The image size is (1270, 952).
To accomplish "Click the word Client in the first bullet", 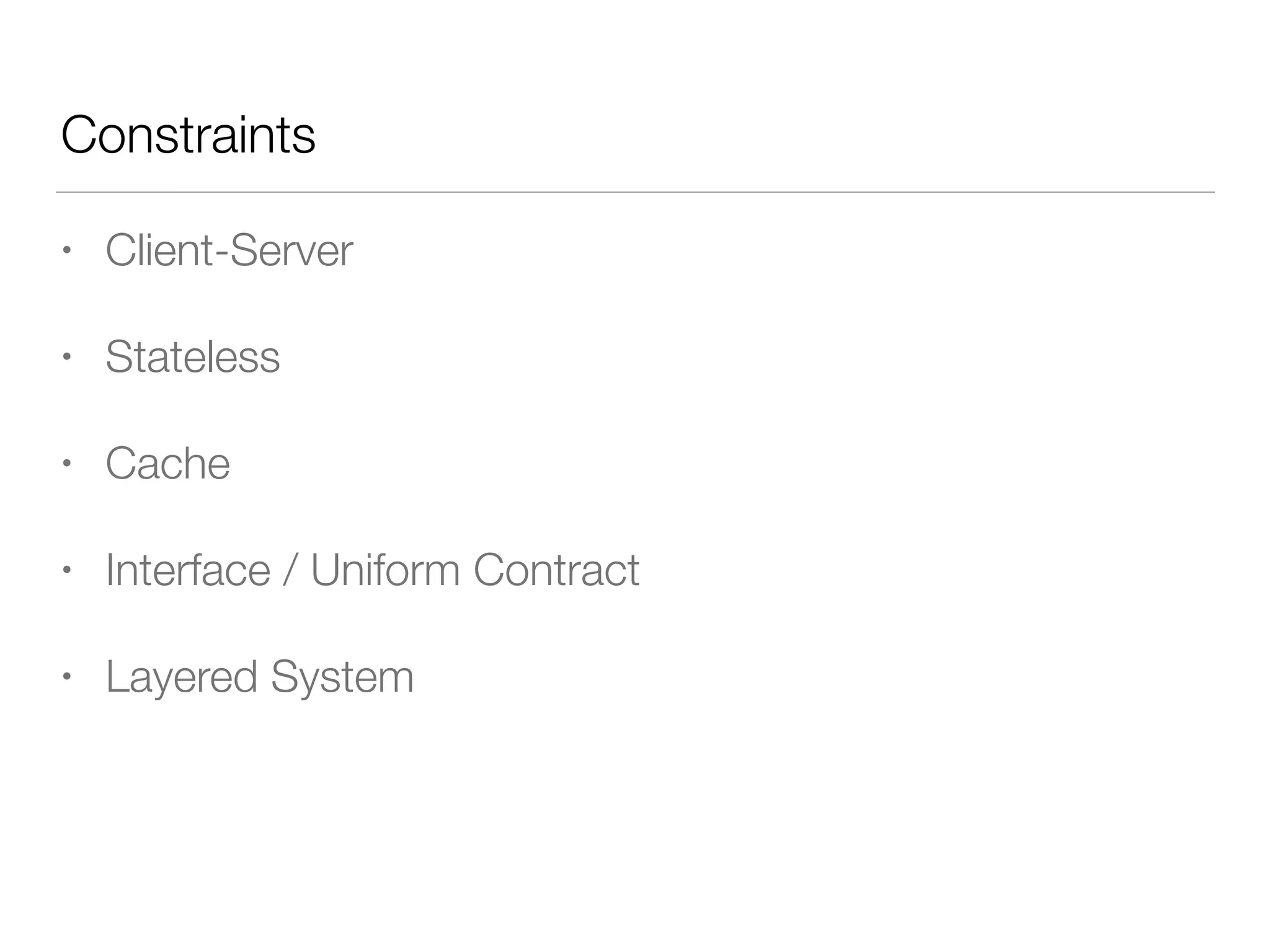I will pyautogui.click(x=159, y=250).
